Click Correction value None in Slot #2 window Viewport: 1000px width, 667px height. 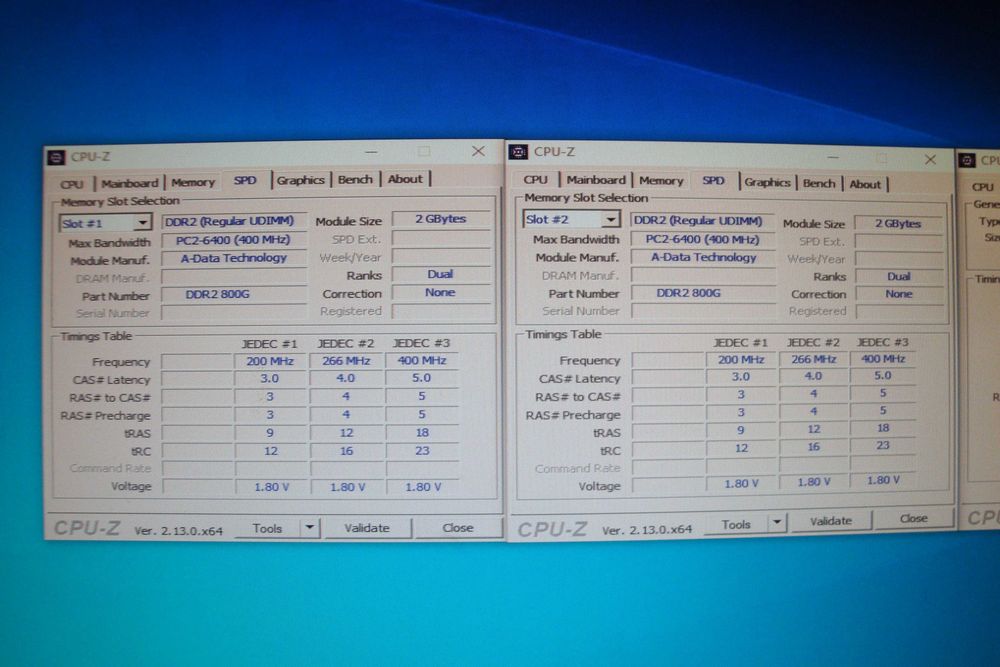pyautogui.click(x=898, y=294)
